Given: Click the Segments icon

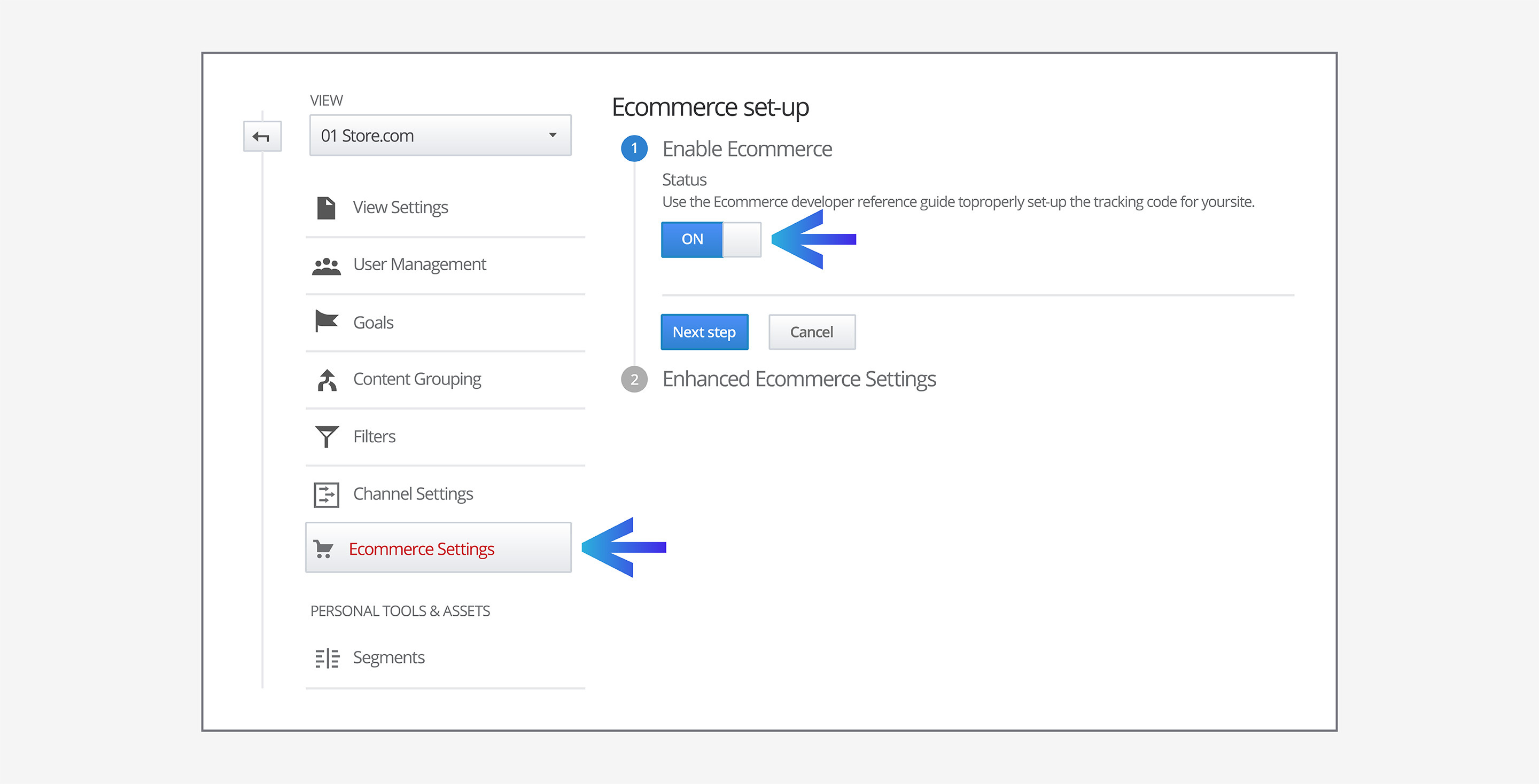Looking at the screenshot, I should [327, 657].
